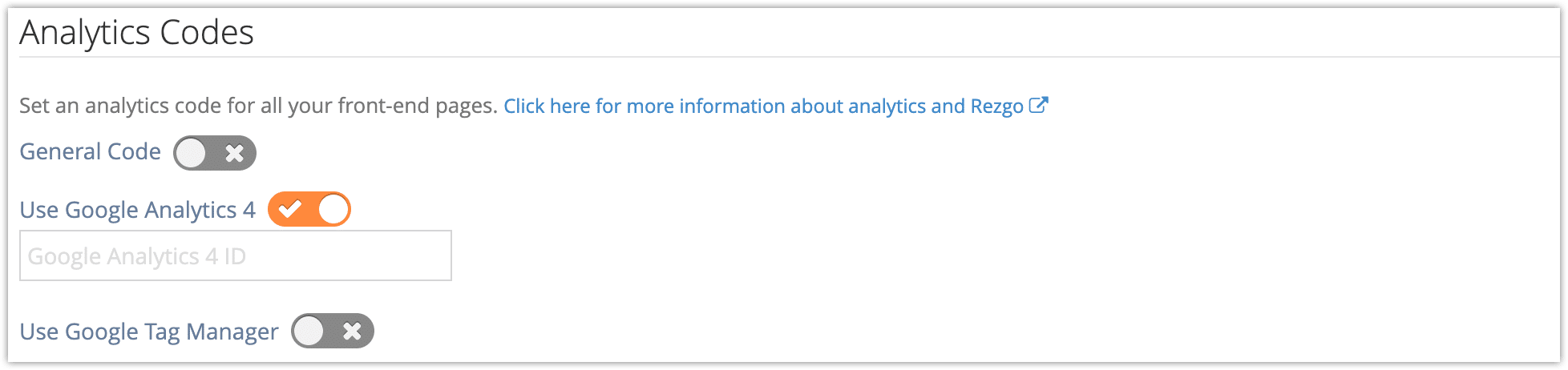
Task: Click the 'Set an analytics code' description text
Action: (x=258, y=106)
